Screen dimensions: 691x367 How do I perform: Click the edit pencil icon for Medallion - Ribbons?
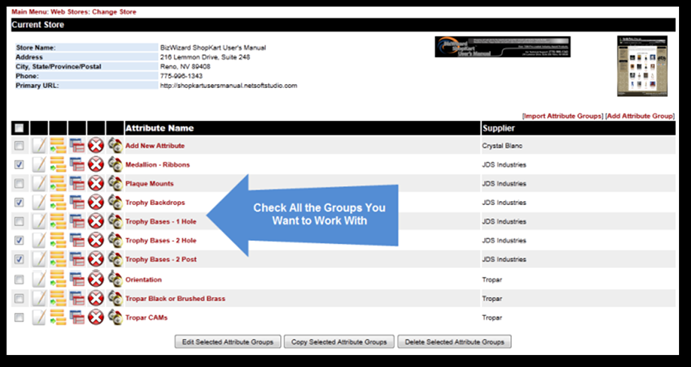tap(39, 165)
